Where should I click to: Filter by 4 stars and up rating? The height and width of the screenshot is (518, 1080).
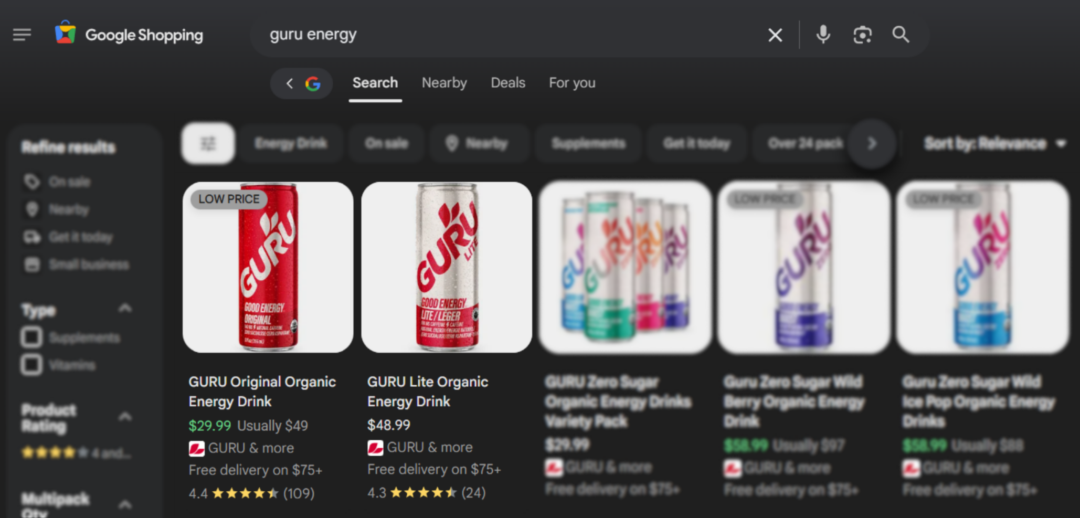tap(76, 453)
